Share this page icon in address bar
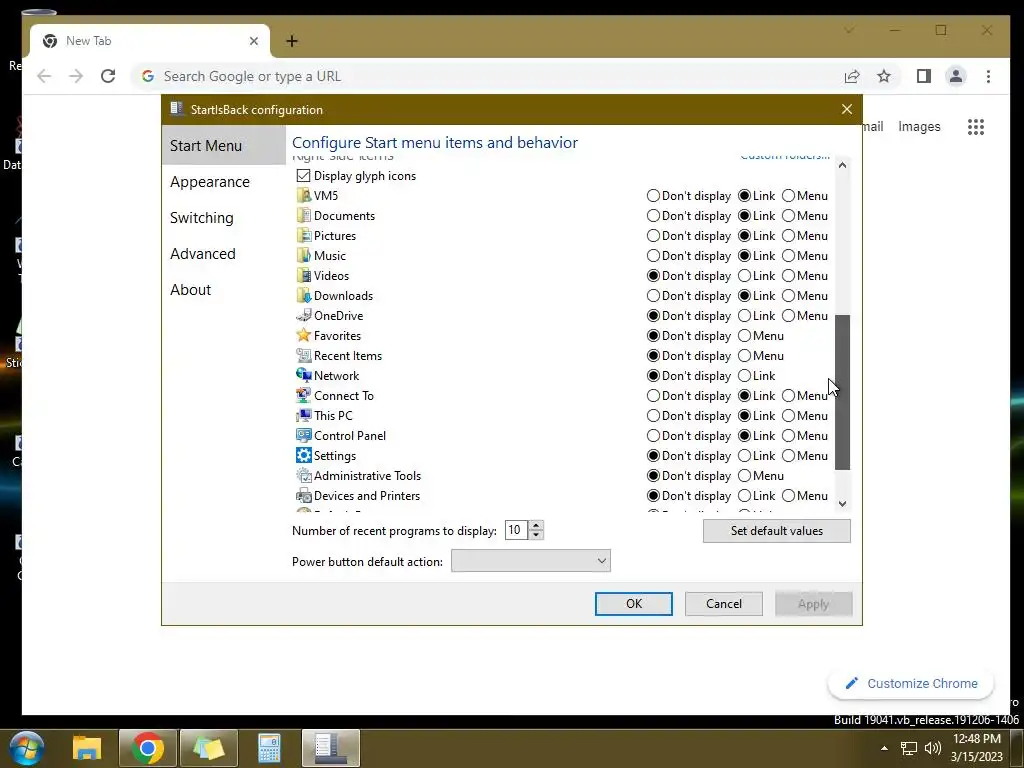 852,76
